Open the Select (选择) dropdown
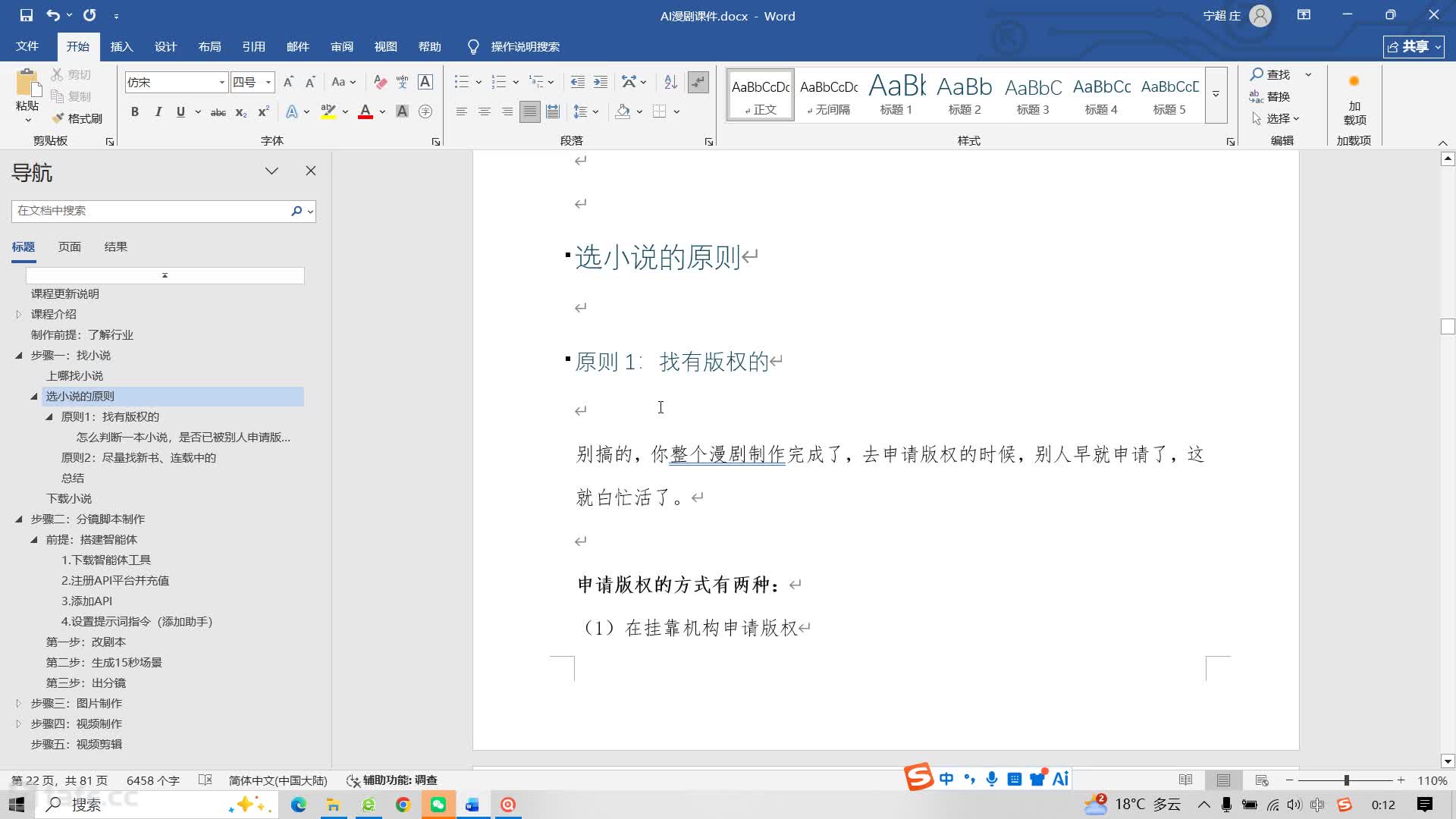This screenshot has height=819, width=1456. 1274,118
